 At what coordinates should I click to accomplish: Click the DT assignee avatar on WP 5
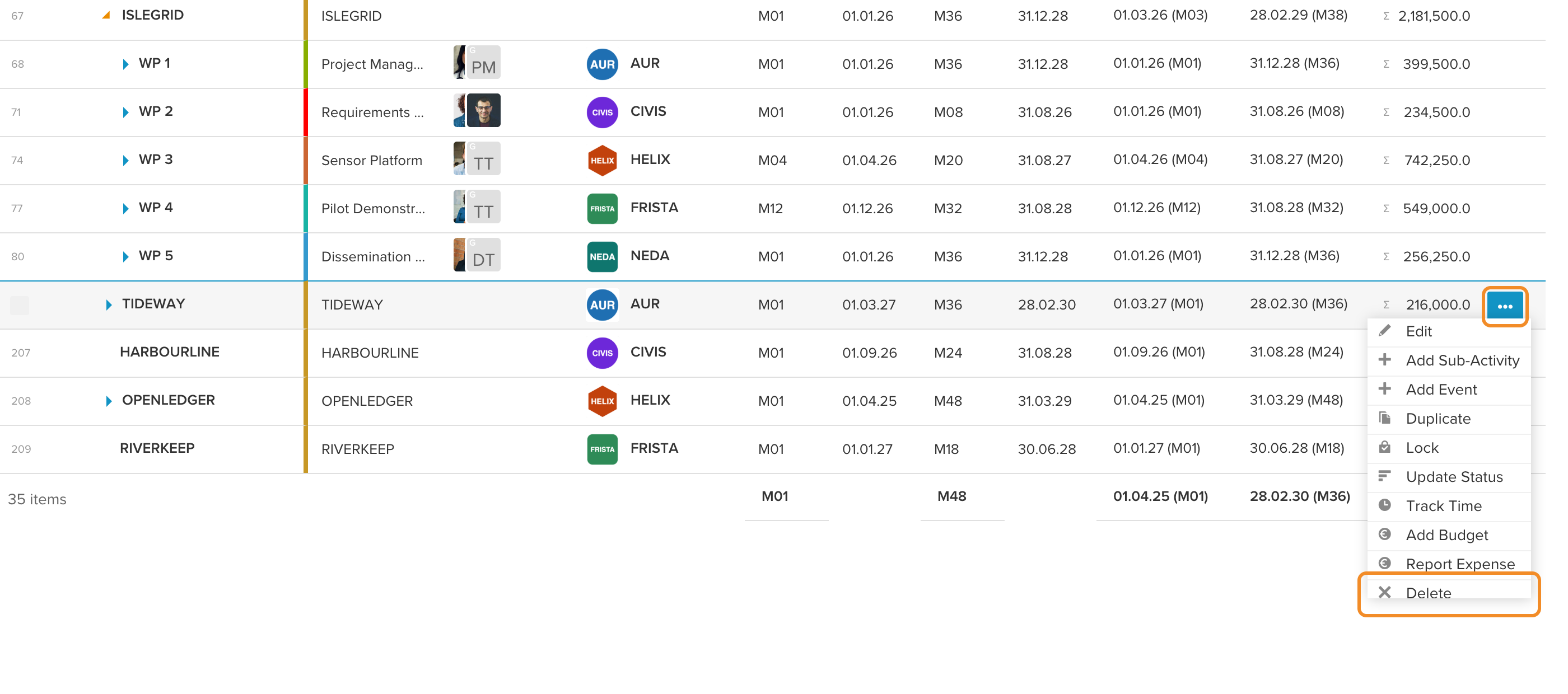483,254
